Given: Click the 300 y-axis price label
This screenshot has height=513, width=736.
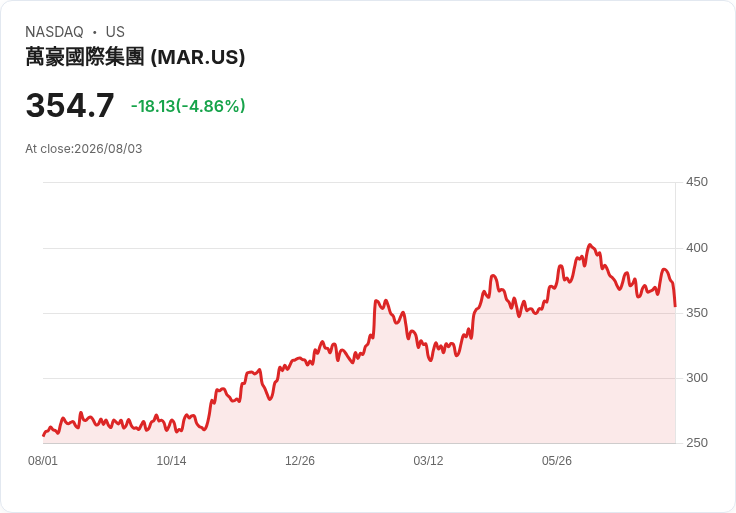Looking at the screenshot, I should [697, 378].
